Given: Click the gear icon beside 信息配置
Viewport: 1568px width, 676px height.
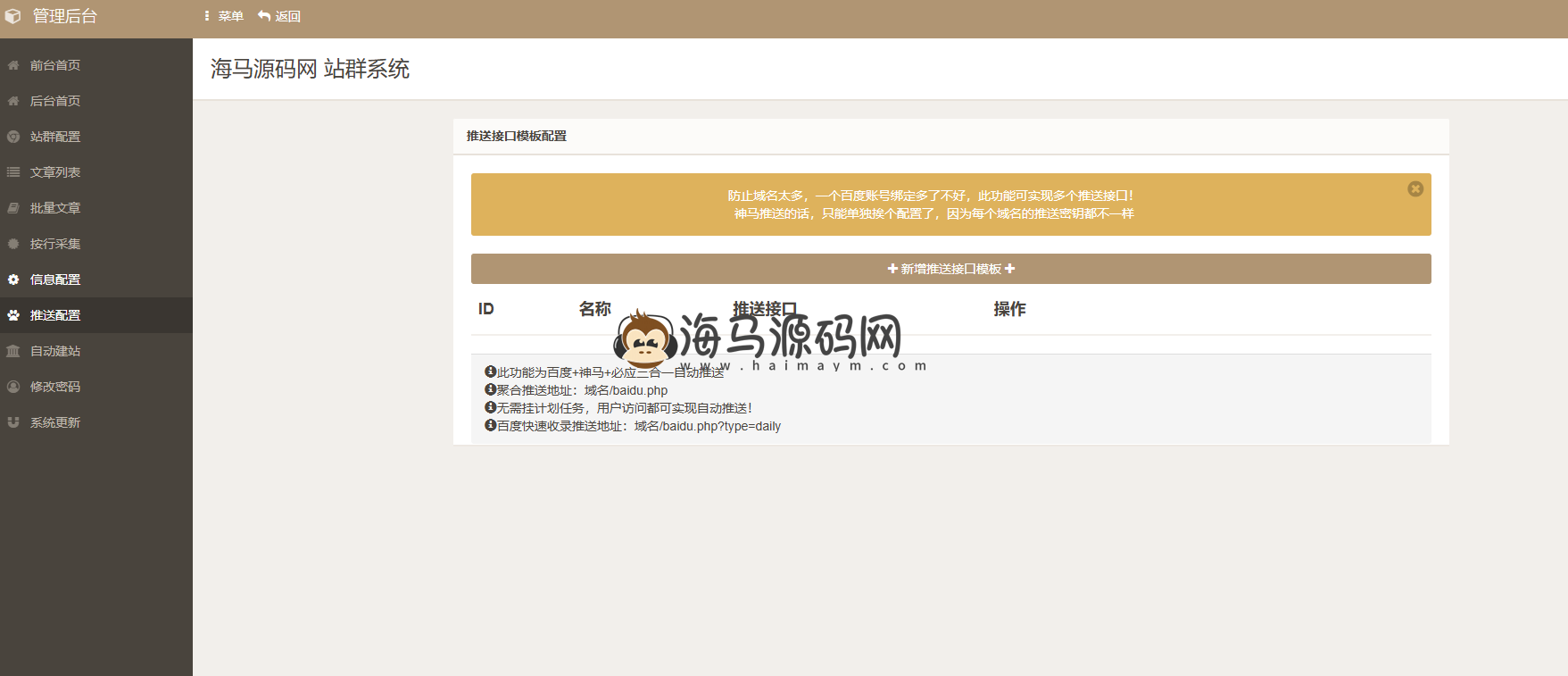Looking at the screenshot, I should click(x=13, y=280).
